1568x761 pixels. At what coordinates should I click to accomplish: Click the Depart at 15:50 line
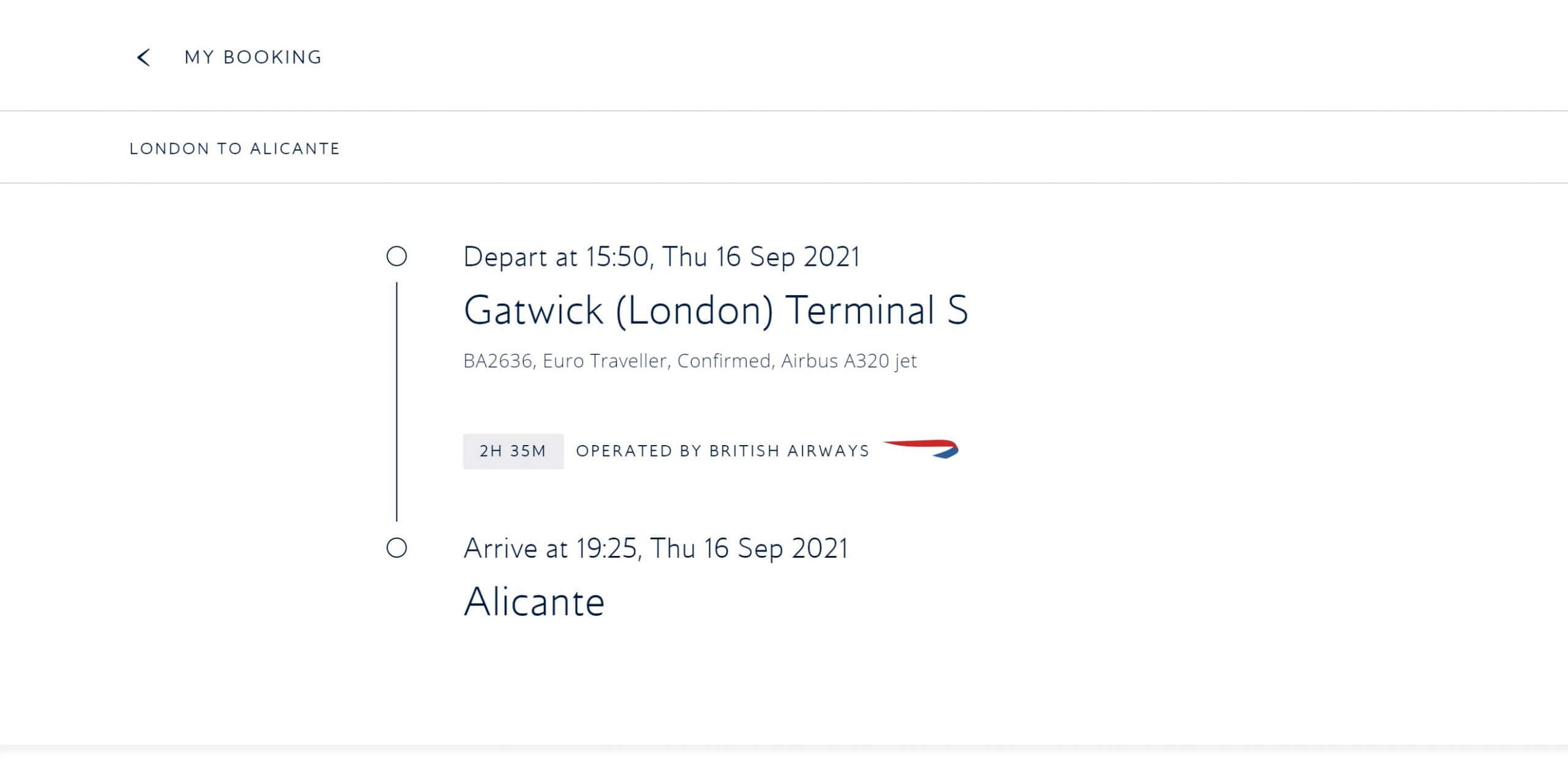[662, 257]
